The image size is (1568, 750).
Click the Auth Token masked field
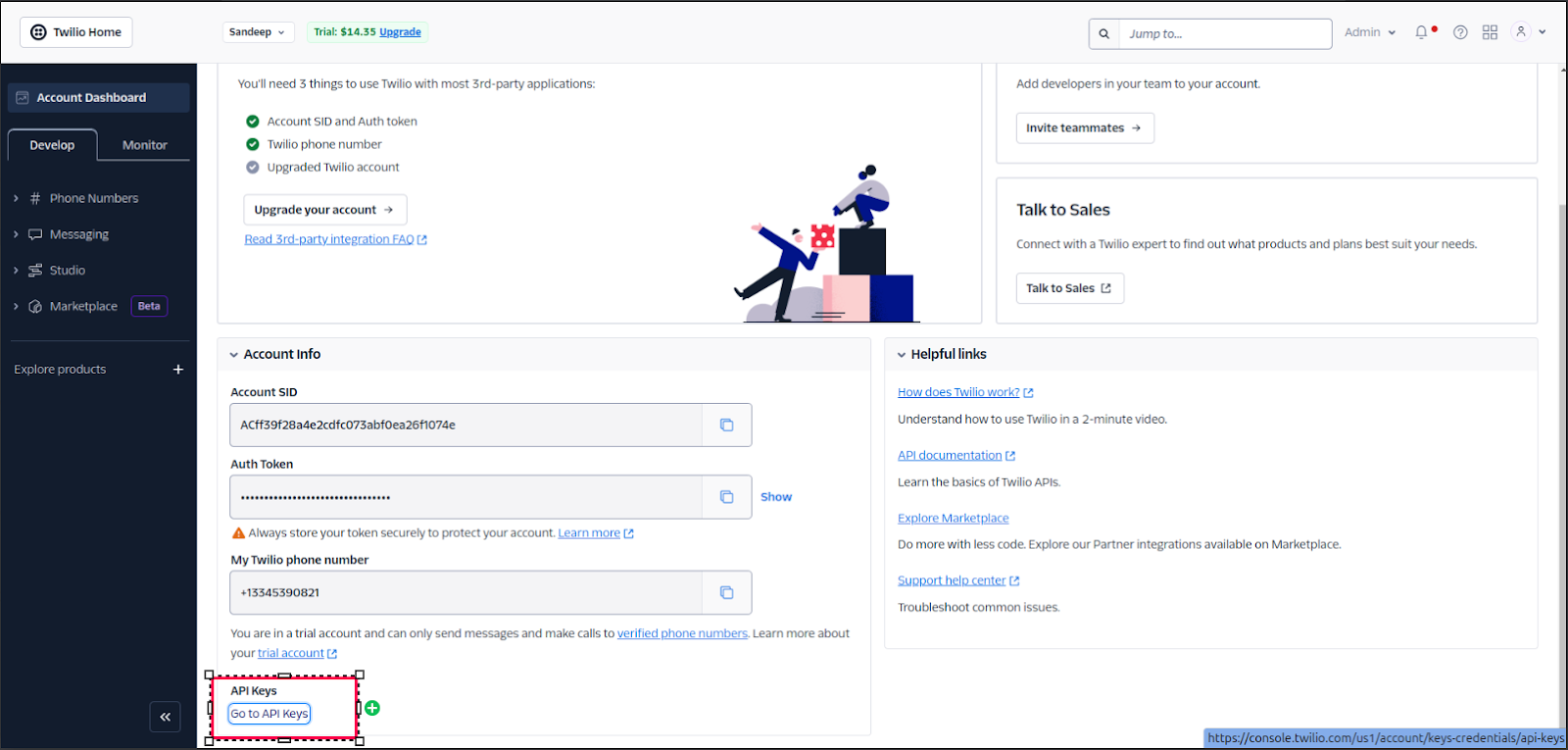[466, 497]
